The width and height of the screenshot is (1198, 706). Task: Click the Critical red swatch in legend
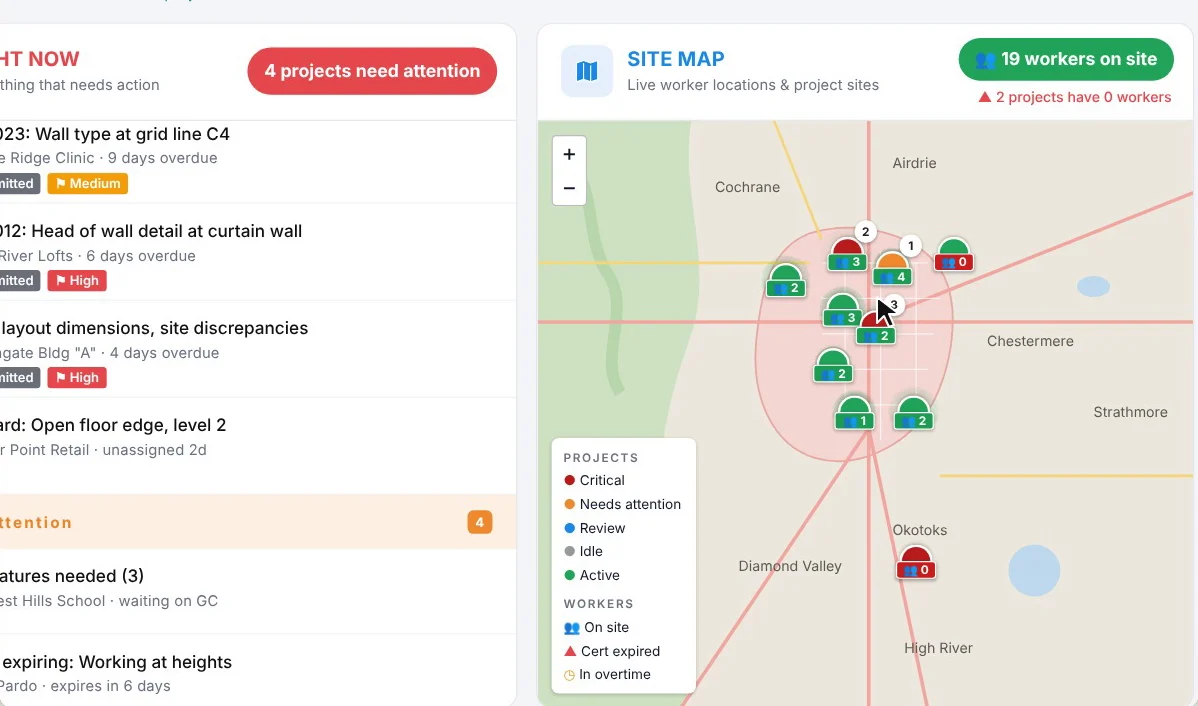pos(569,481)
